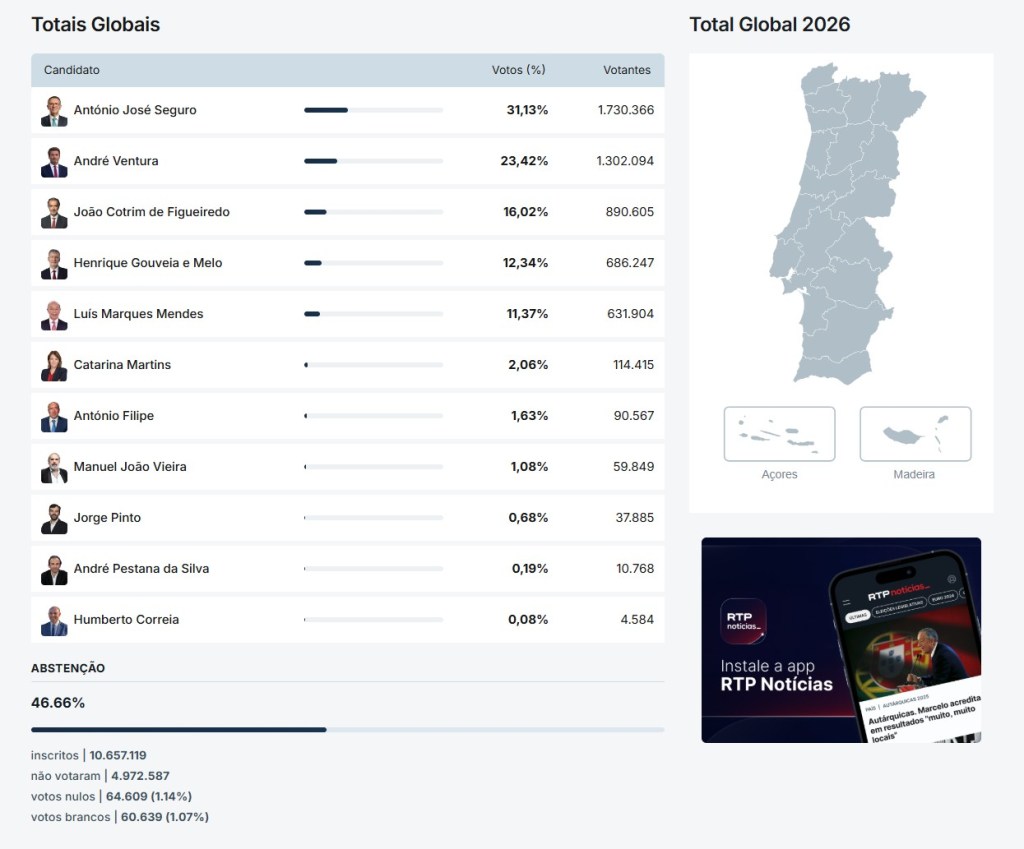Select the Luís Marques Mendes name
1024x849 pixels.
[138, 314]
